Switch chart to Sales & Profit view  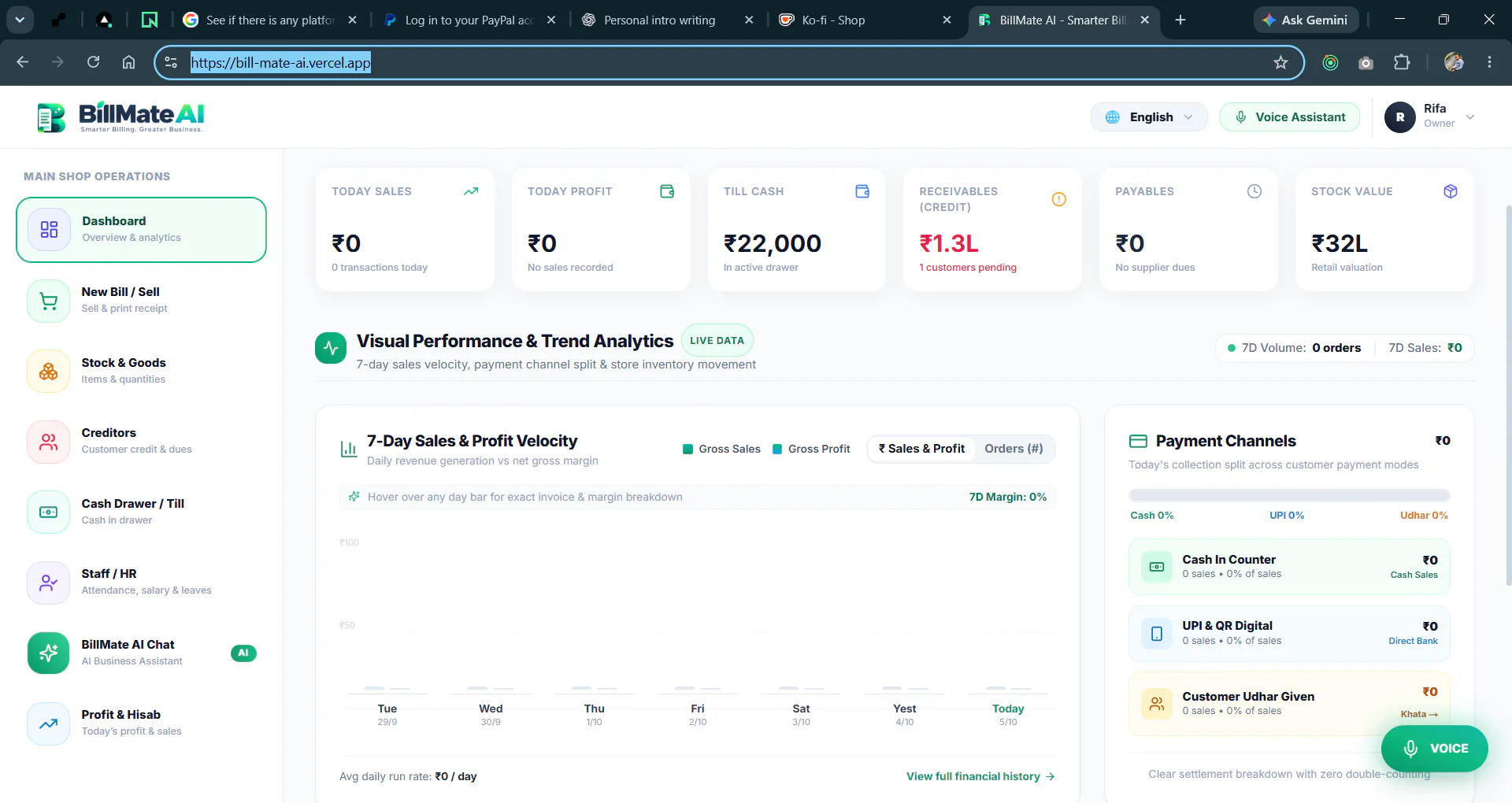point(921,449)
